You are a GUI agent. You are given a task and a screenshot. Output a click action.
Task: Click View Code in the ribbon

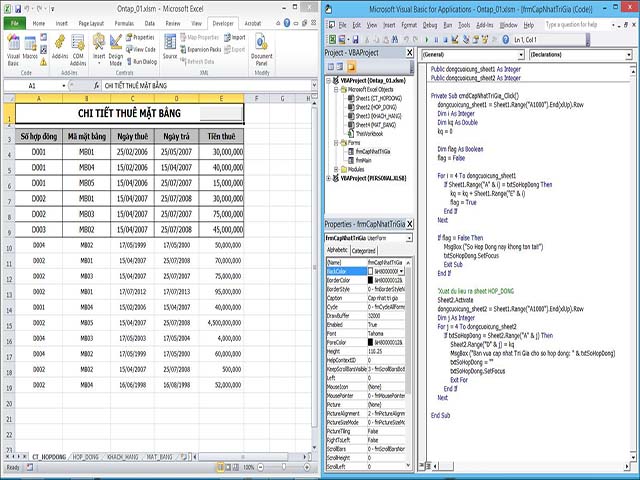[140, 49]
